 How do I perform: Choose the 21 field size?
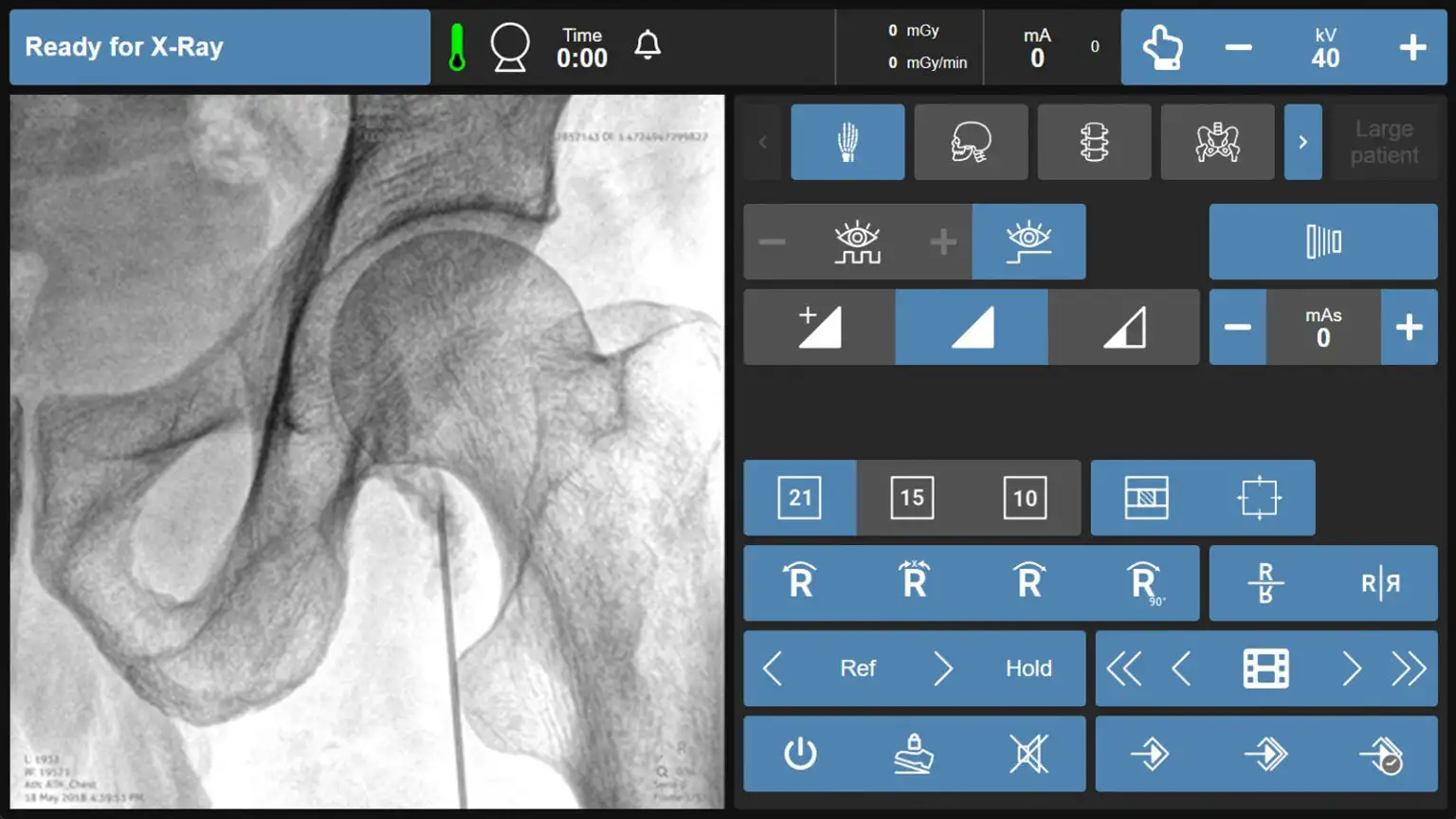800,498
